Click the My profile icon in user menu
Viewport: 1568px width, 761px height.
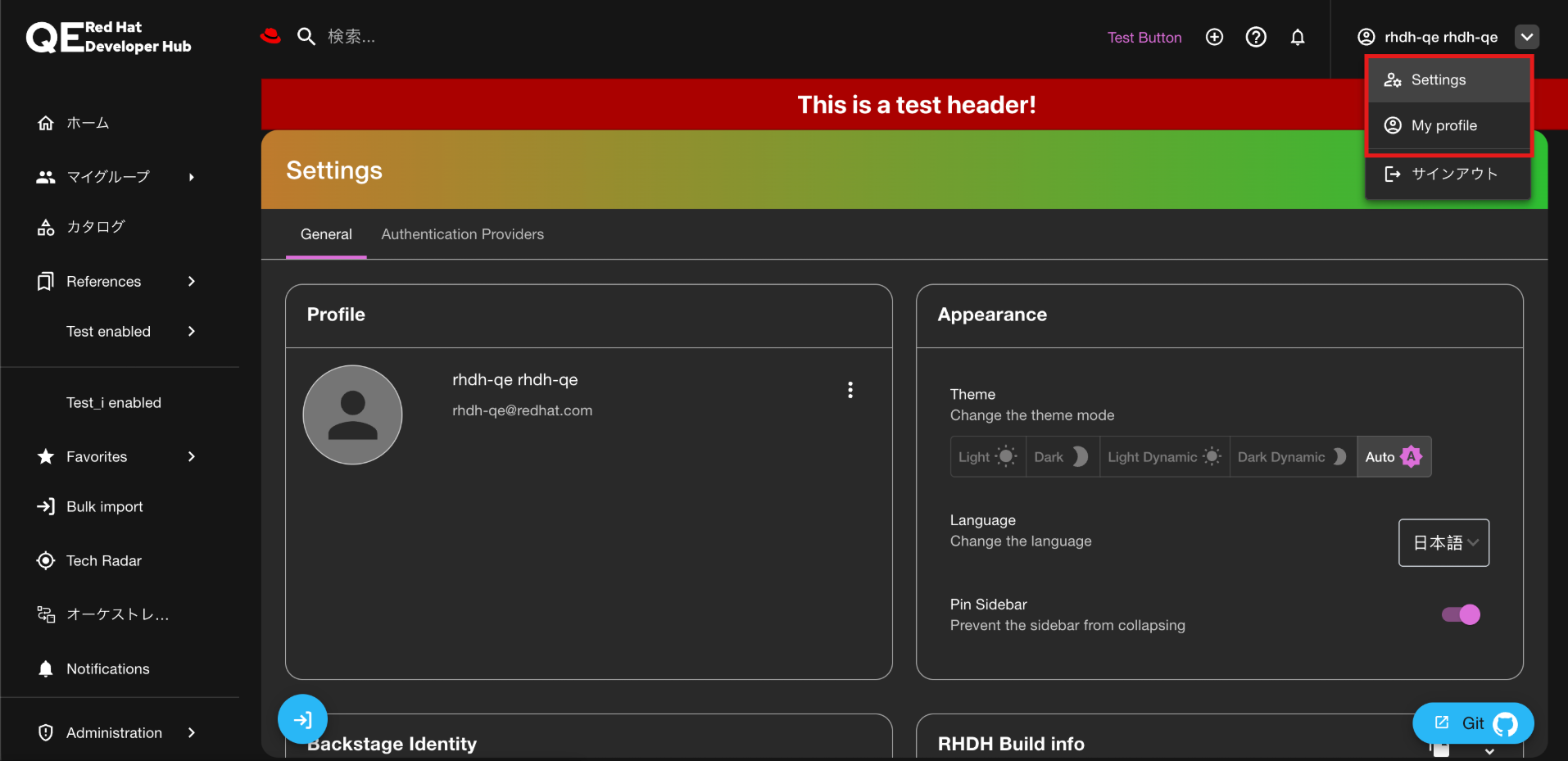tap(1392, 125)
